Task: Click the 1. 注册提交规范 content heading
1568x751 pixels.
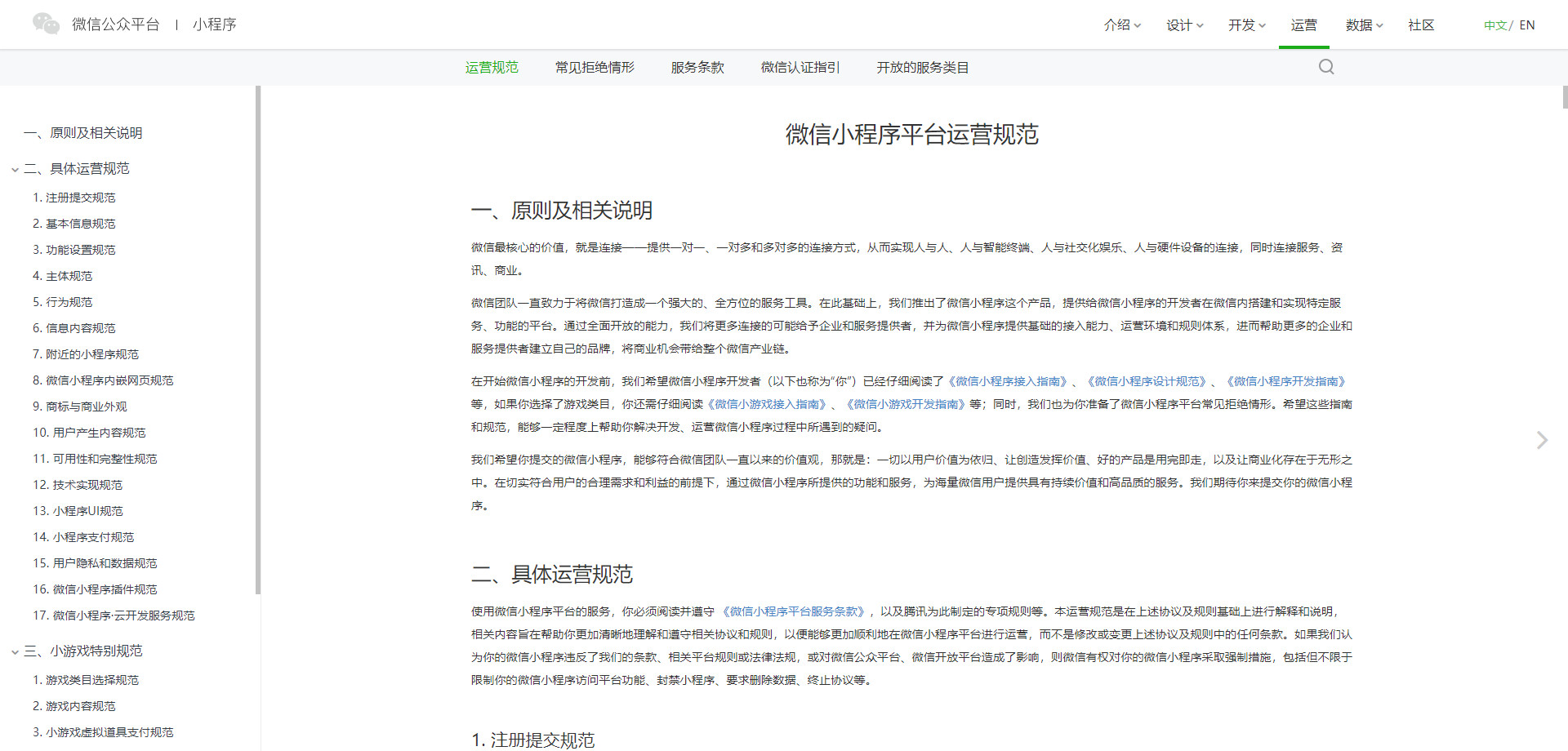Action: point(533,740)
